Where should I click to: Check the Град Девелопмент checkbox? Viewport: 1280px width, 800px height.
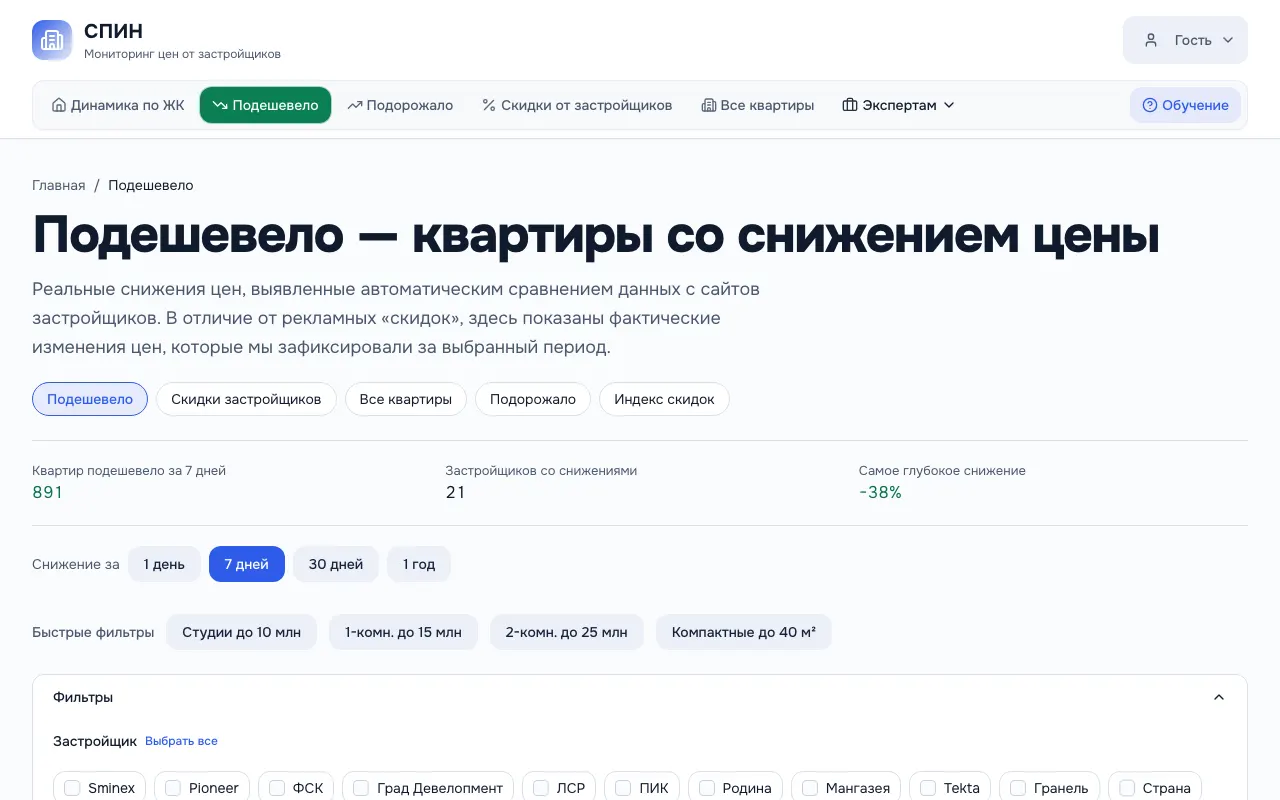click(361, 788)
